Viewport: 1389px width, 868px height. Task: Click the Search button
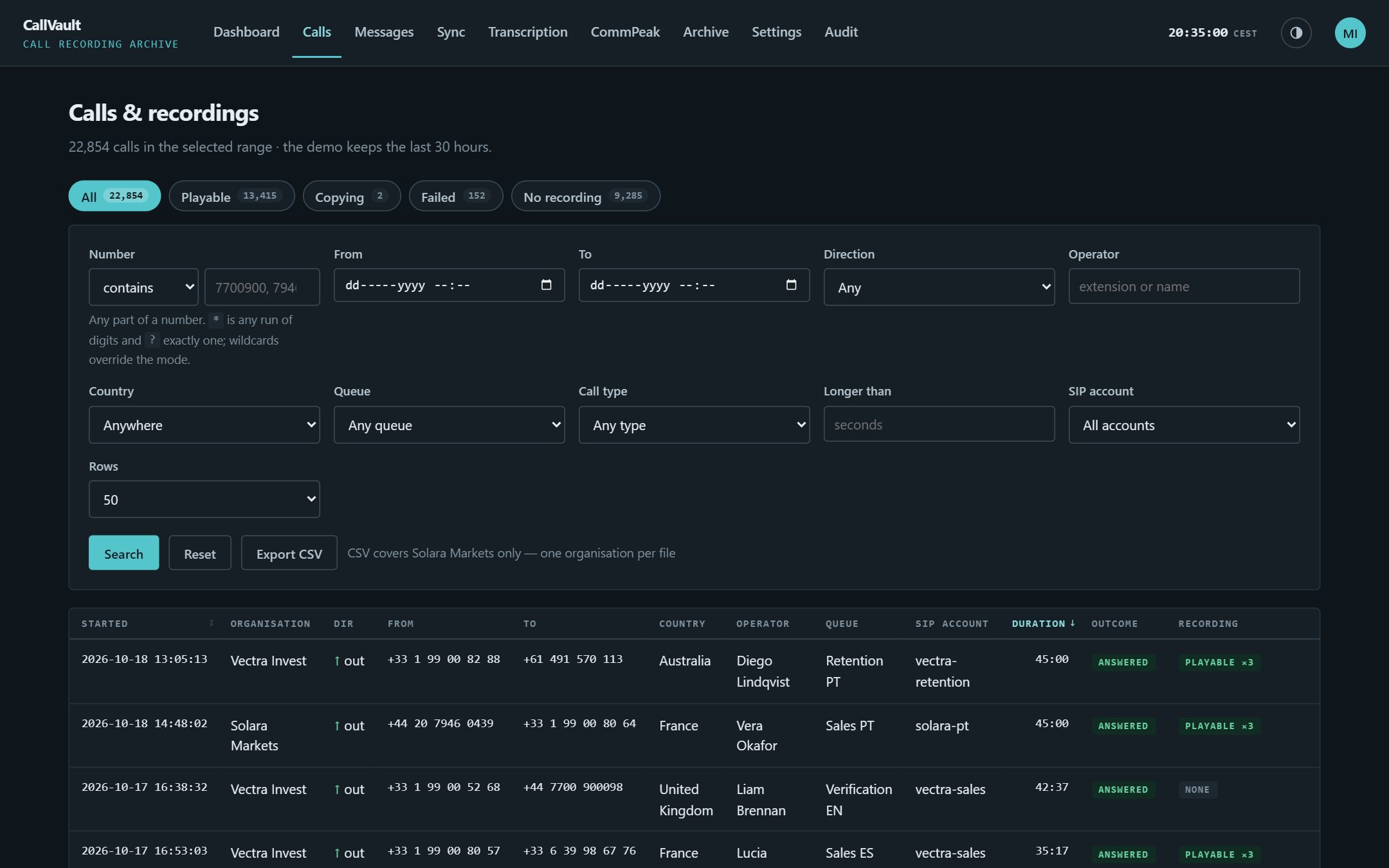coord(123,553)
